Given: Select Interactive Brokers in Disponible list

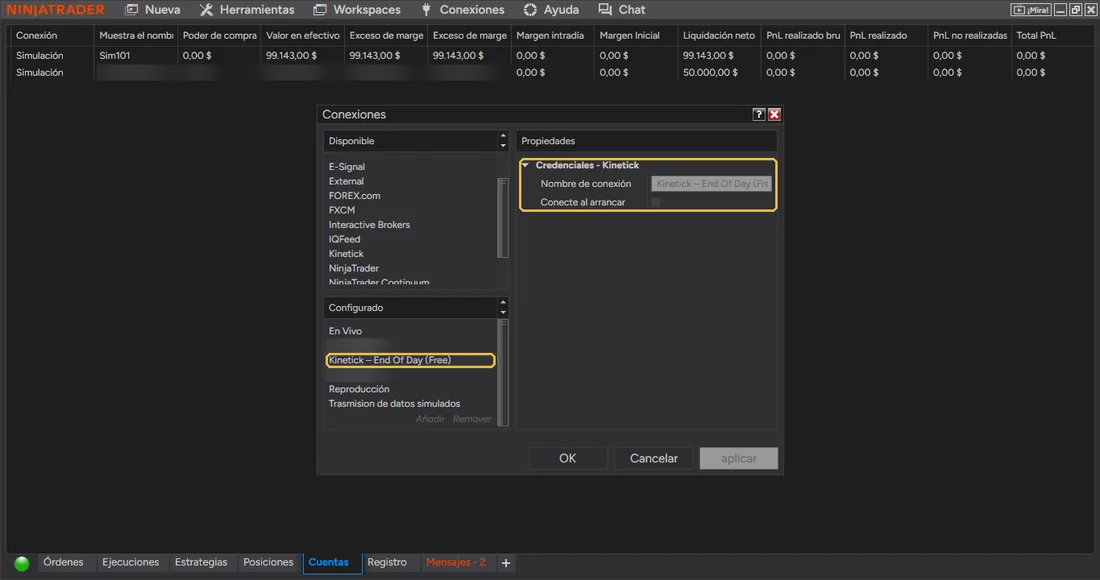Looking at the screenshot, I should [369, 225].
